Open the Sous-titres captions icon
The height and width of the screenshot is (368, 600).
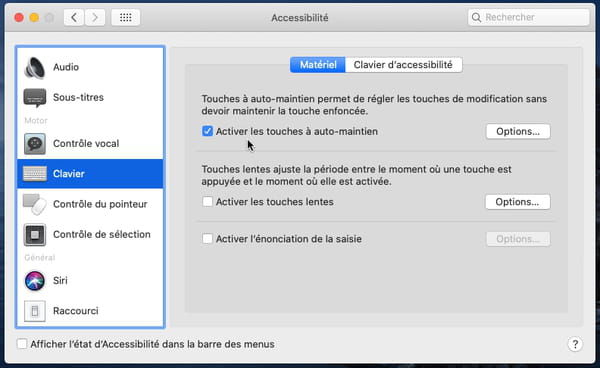point(35,98)
